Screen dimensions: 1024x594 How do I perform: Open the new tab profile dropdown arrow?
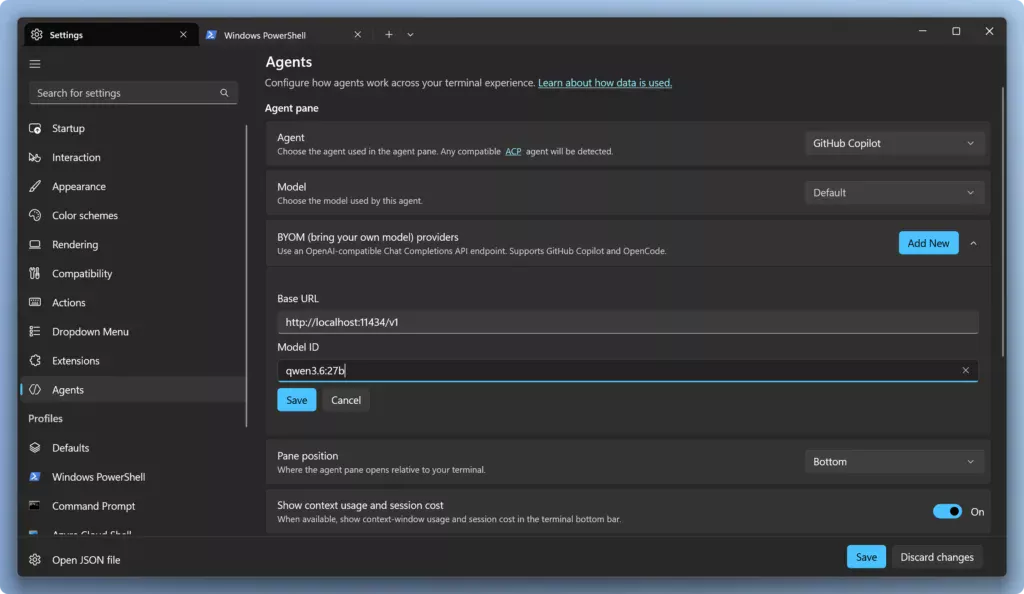(410, 35)
